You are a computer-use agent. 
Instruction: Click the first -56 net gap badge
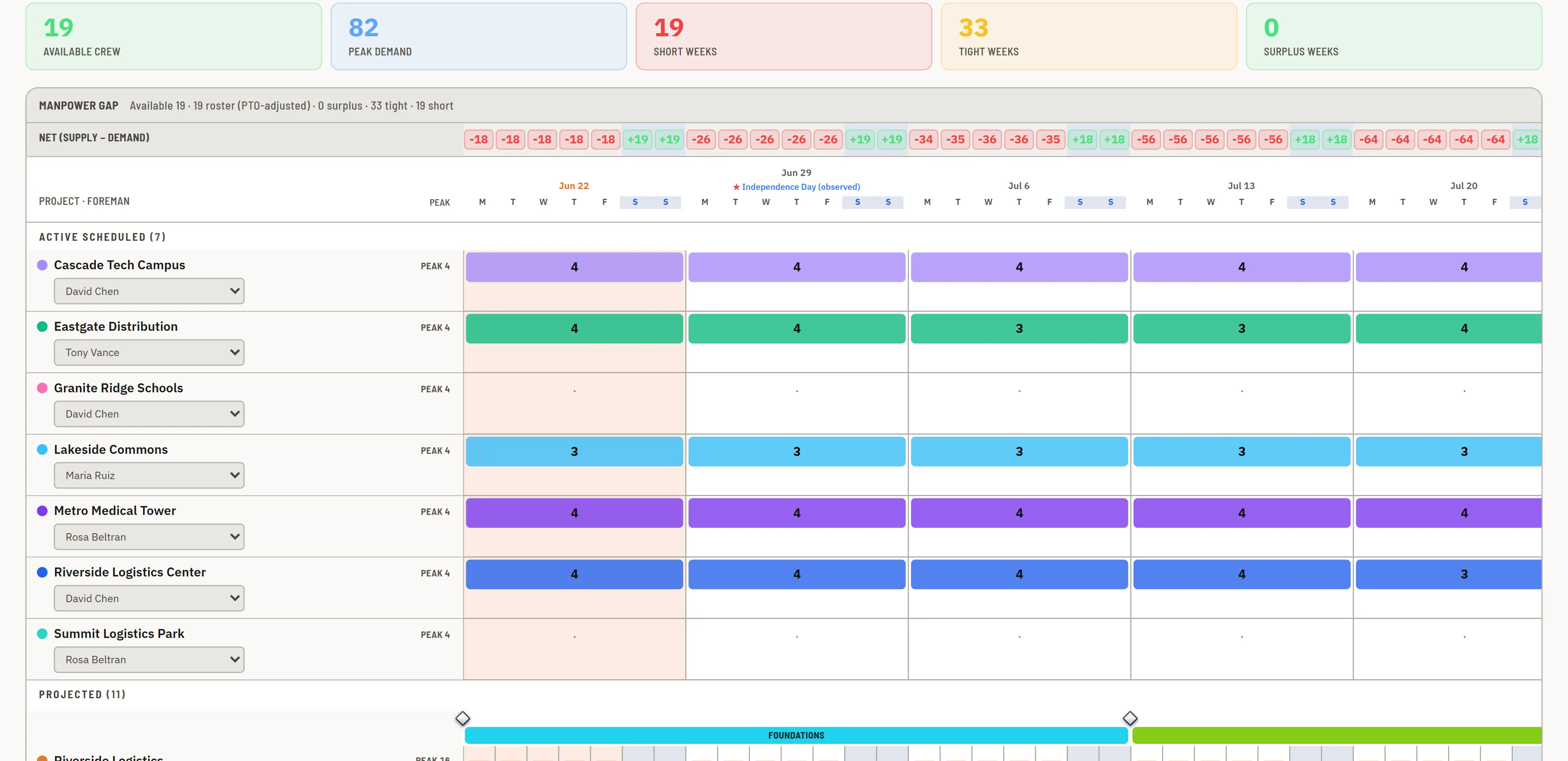[x=1145, y=139]
